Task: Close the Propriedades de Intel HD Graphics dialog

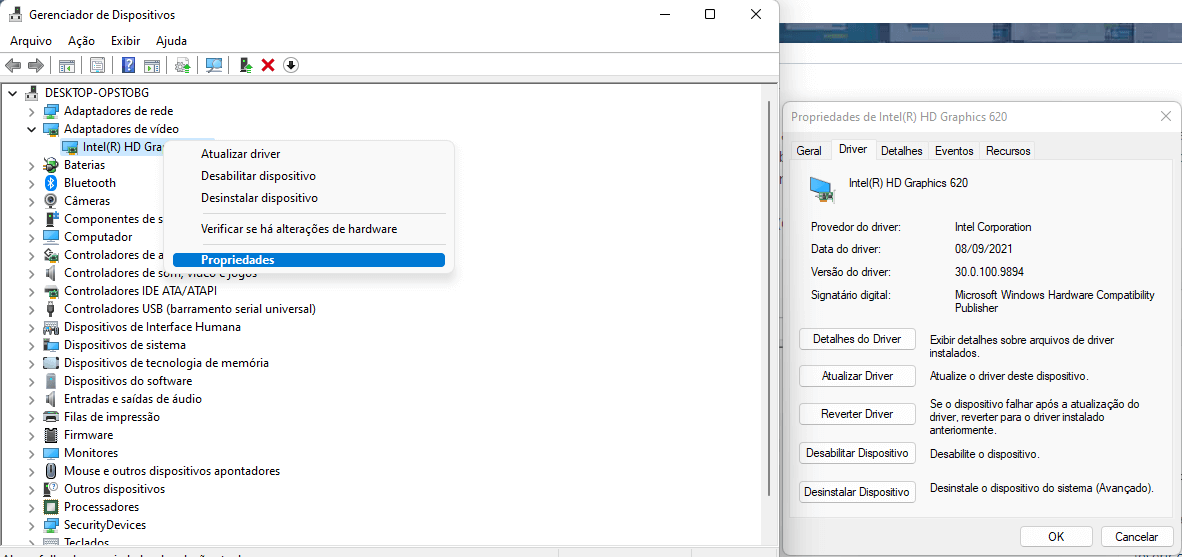Action: [1165, 117]
